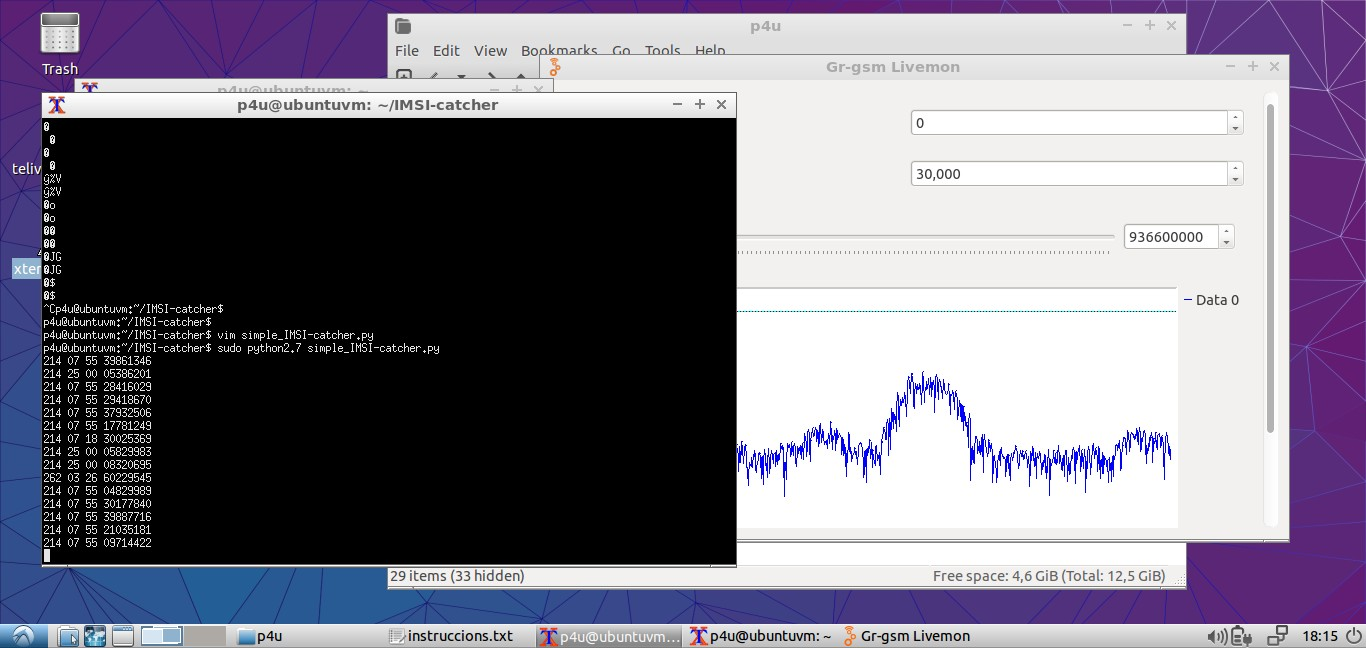Decrement the spinbox showing 0
This screenshot has width=1366, height=648.
pyautogui.click(x=1235, y=129)
